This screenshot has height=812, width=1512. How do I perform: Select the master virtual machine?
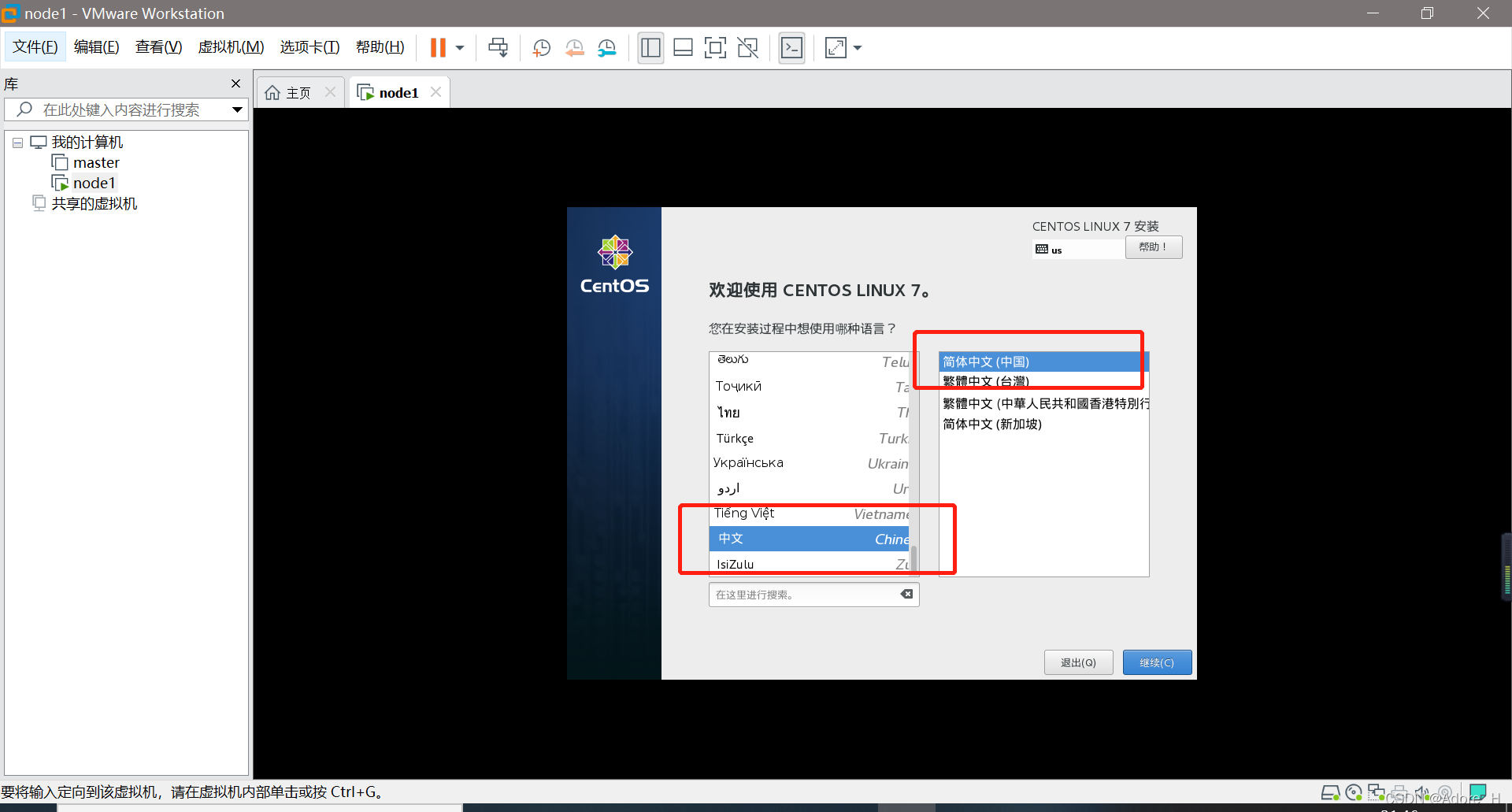[96, 163]
